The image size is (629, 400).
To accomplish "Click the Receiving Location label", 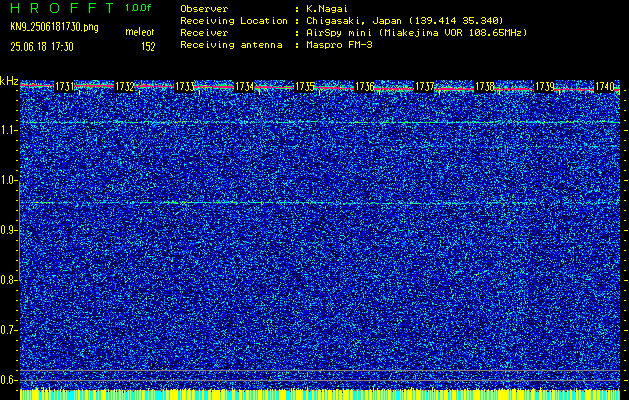I will tap(234, 21).
